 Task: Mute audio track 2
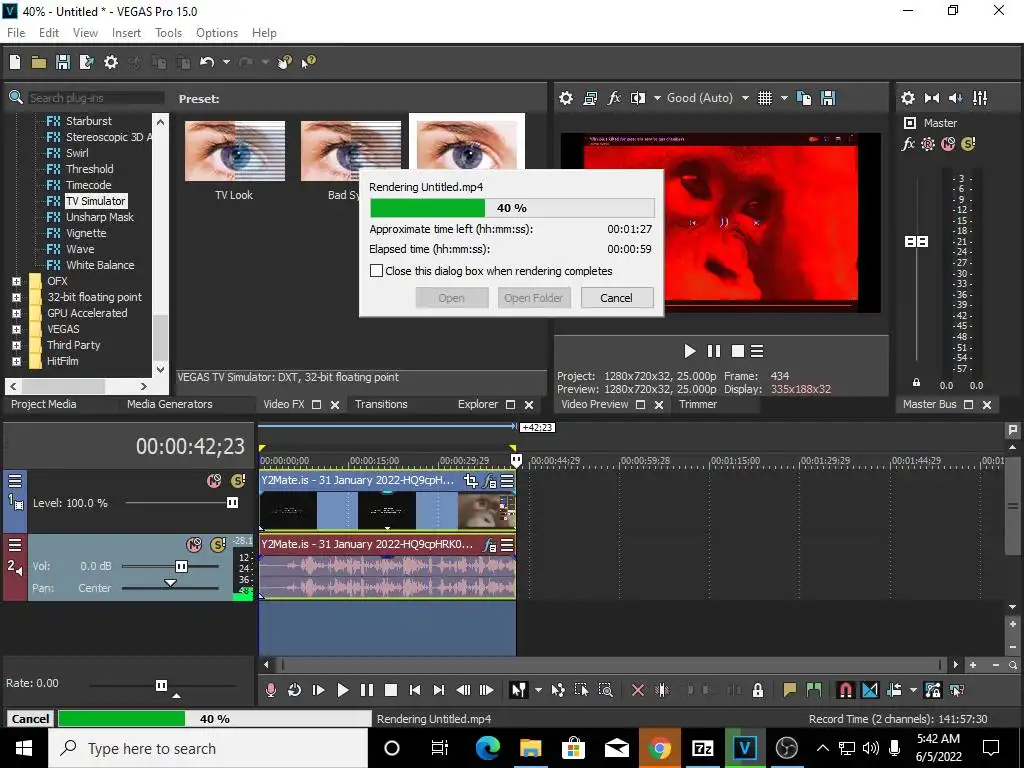(194, 544)
